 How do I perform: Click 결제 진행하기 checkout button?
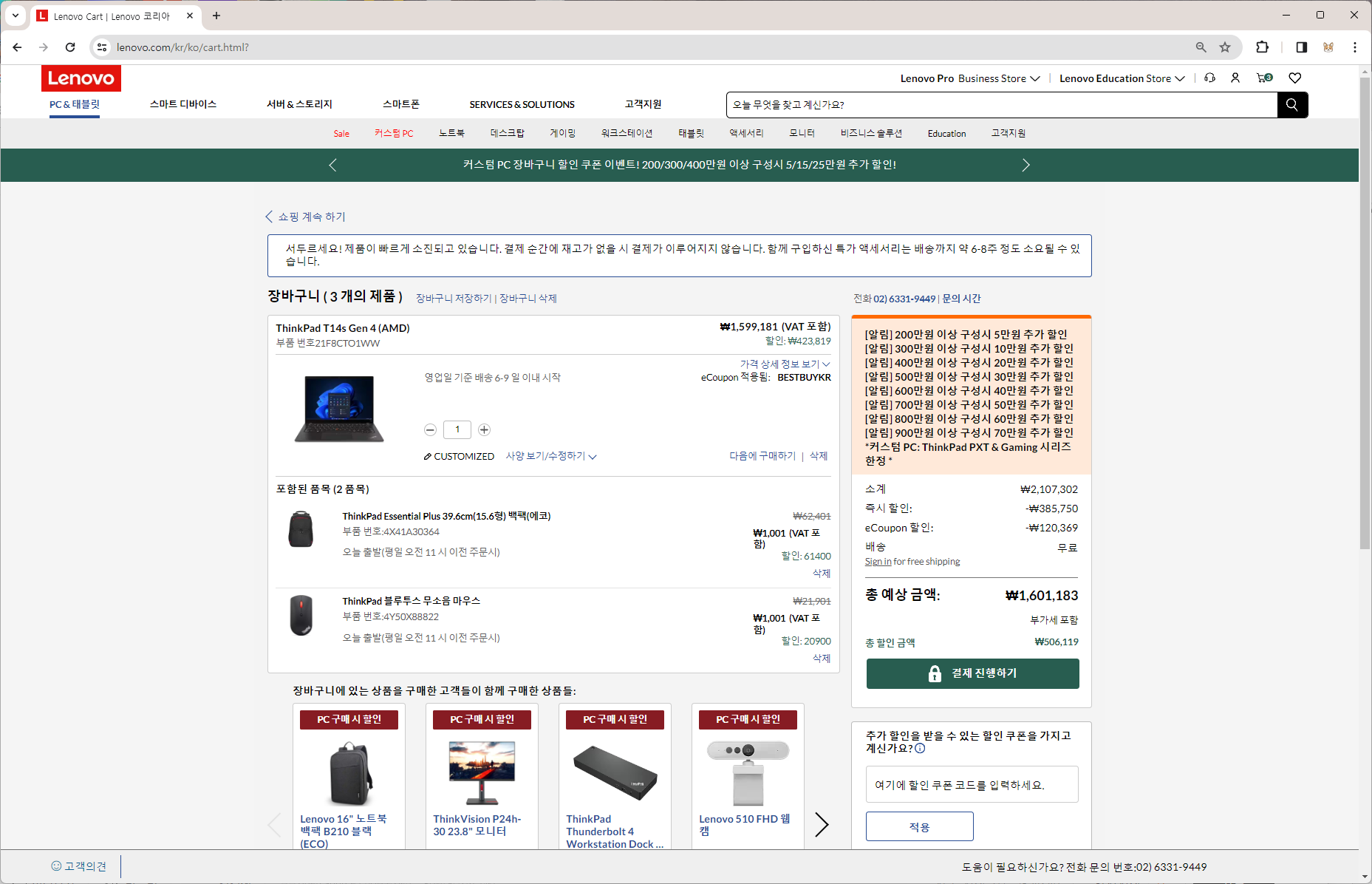tap(972, 673)
